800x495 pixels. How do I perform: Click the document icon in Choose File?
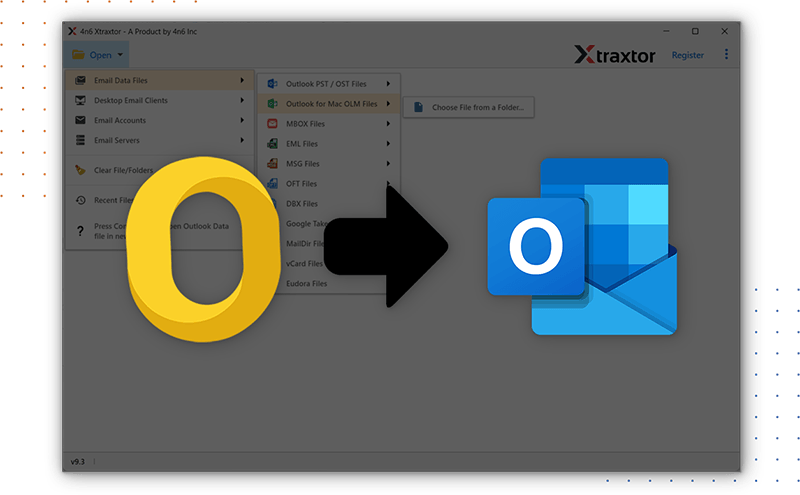pos(418,107)
